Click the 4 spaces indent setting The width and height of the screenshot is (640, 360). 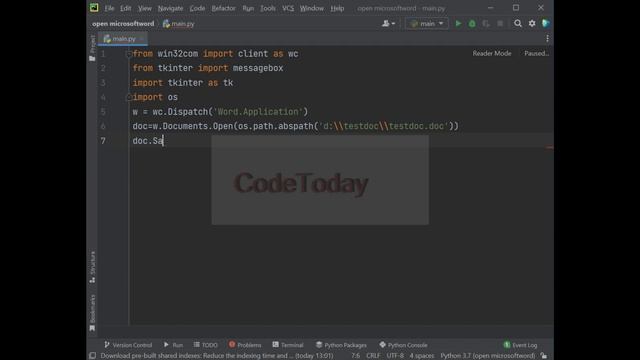(422, 356)
